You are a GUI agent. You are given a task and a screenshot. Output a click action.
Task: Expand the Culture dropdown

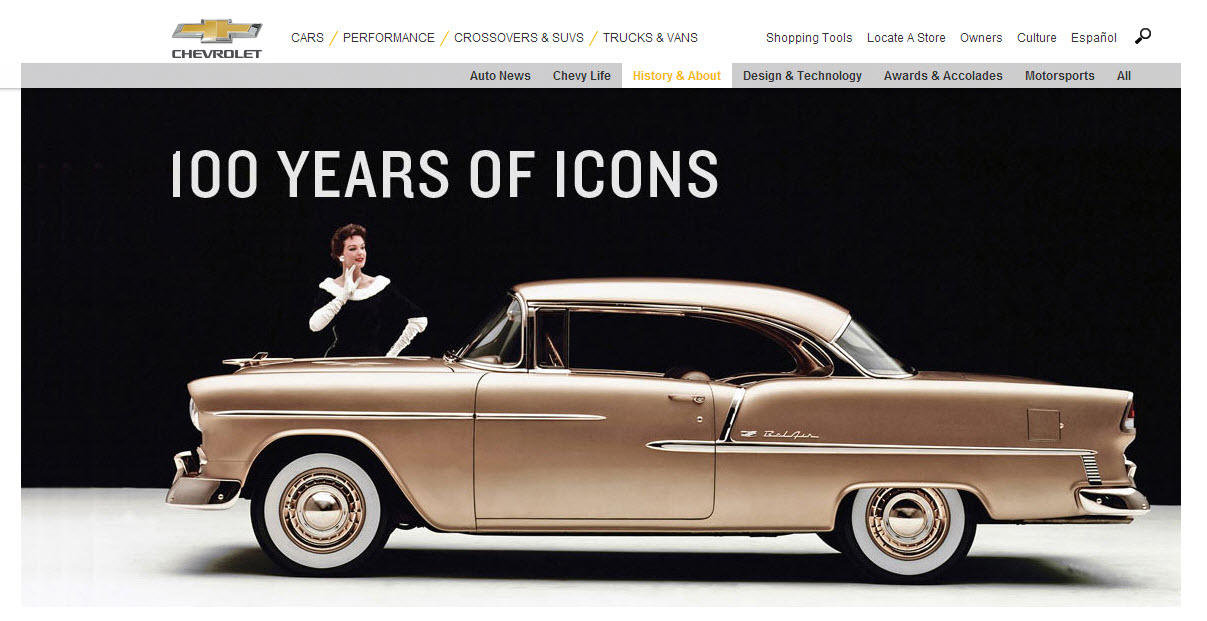pyautogui.click(x=1037, y=38)
